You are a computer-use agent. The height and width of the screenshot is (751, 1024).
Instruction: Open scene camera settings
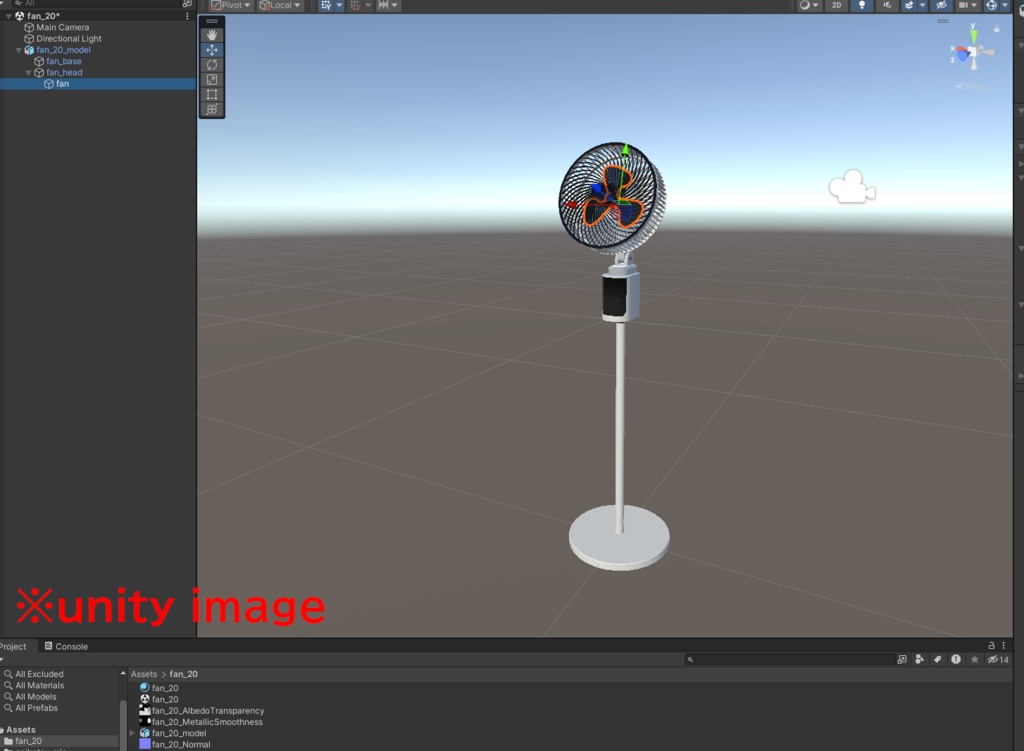tap(967, 5)
